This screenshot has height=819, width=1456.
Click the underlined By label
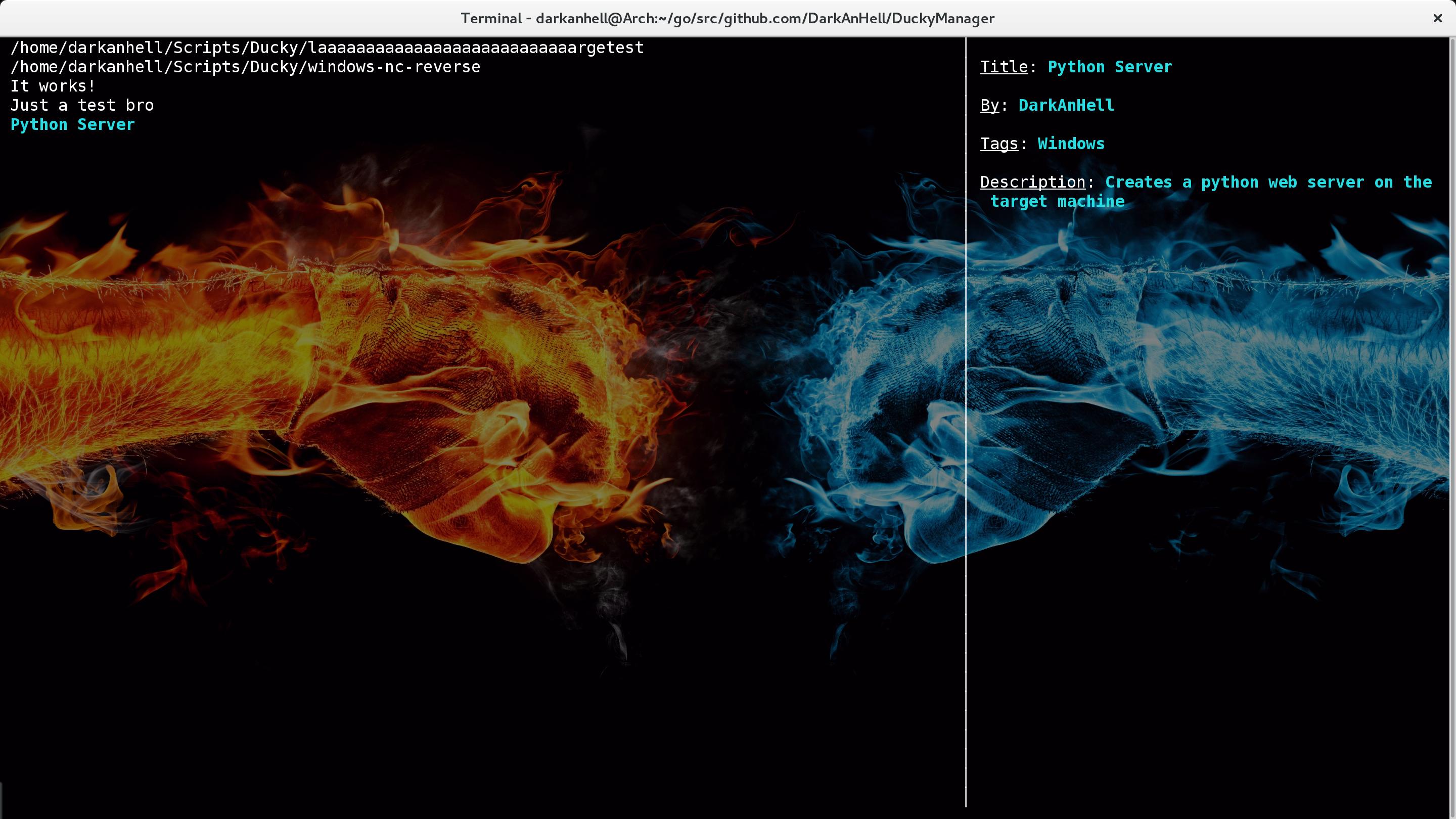point(989,105)
